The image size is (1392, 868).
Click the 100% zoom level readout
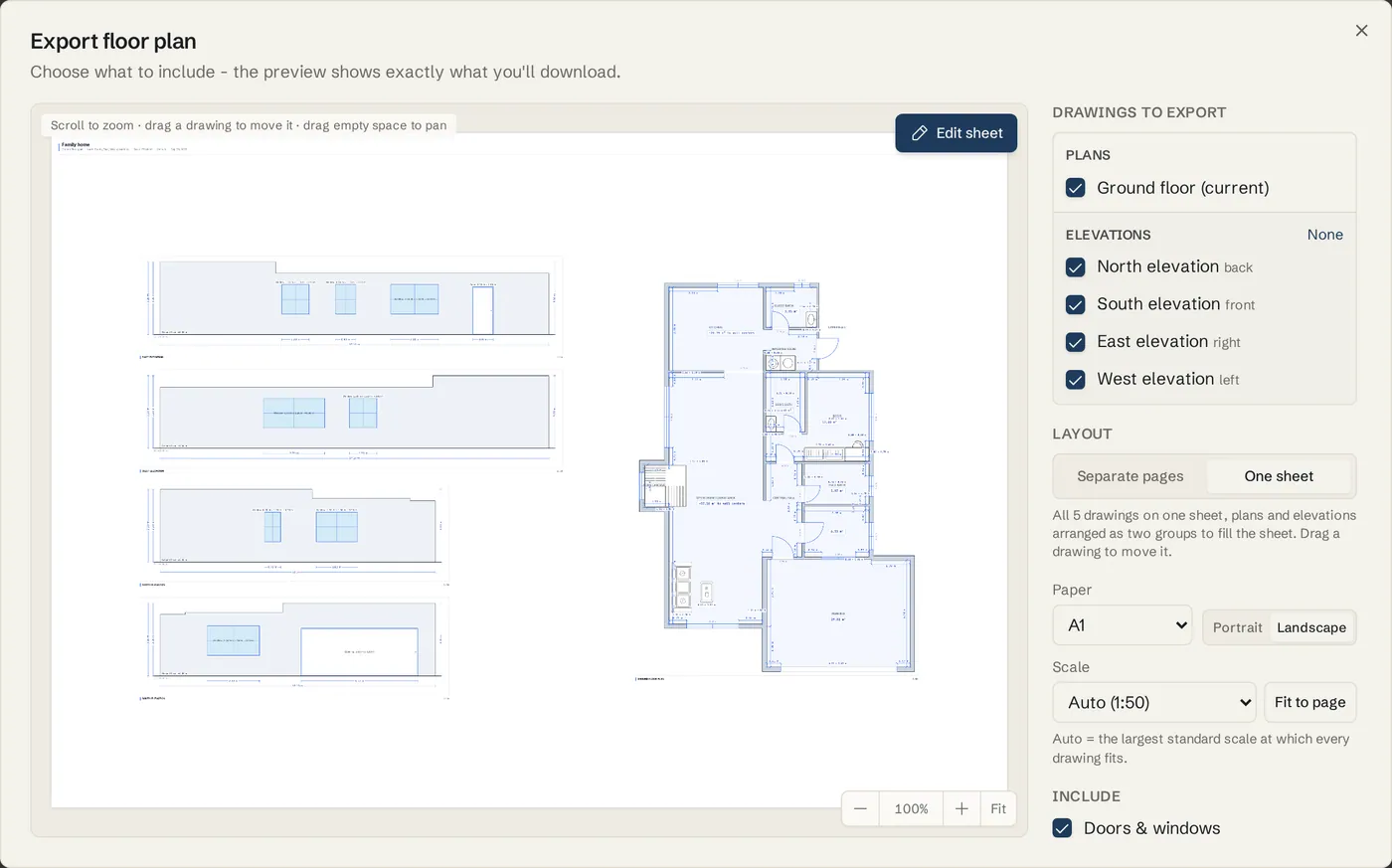[911, 809]
